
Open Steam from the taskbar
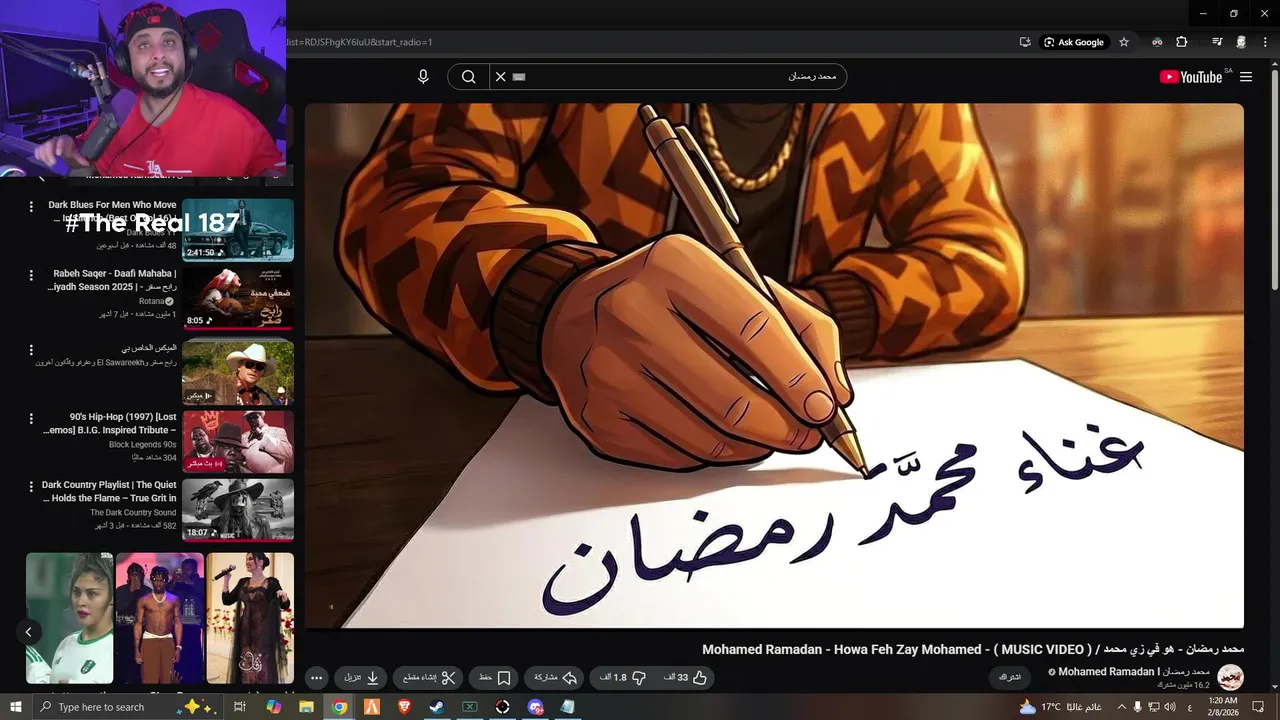pyautogui.click(x=437, y=707)
